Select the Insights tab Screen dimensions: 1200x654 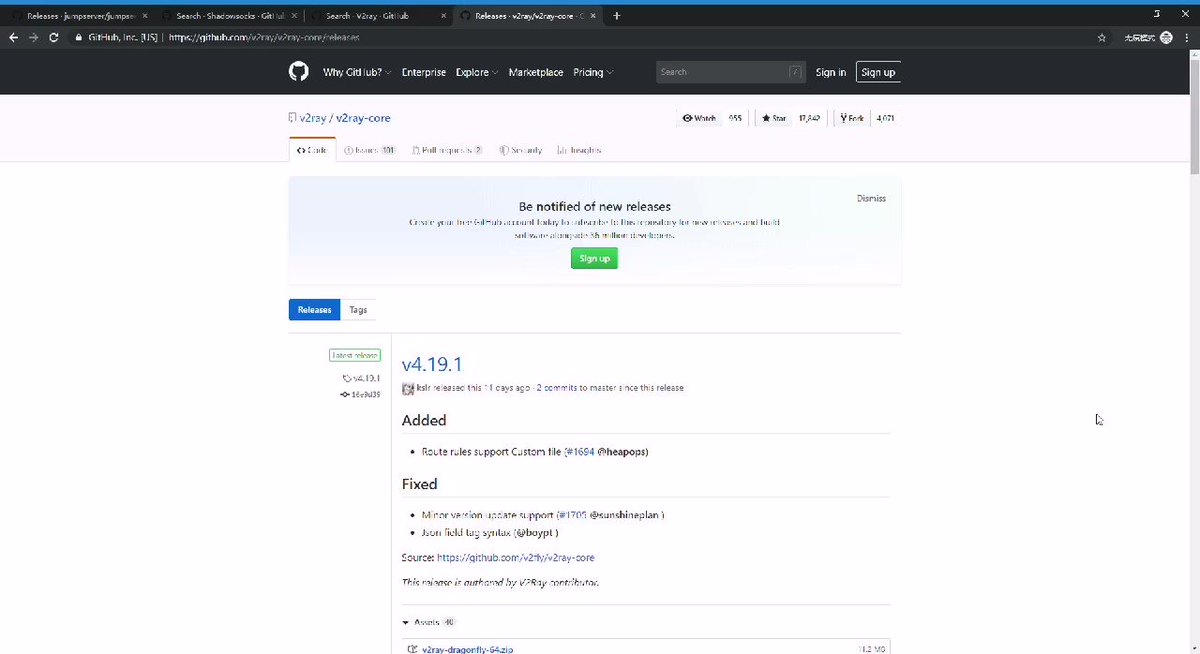tap(580, 150)
